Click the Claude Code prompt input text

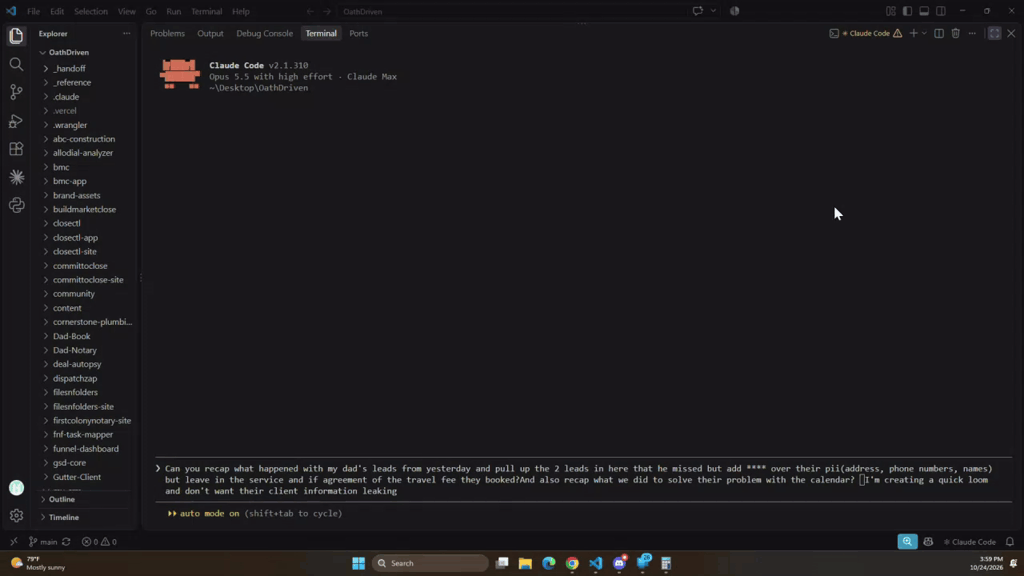click(x=578, y=479)
